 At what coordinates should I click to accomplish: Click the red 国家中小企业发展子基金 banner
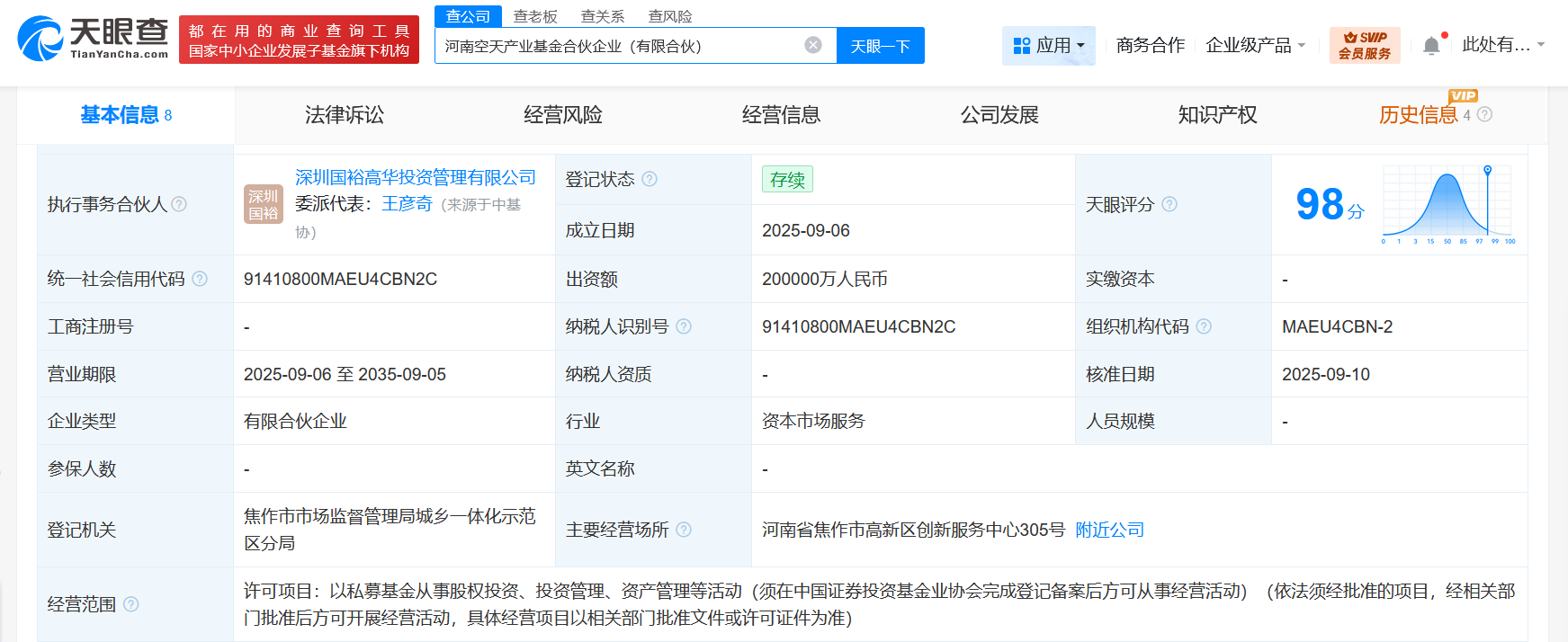pos(299,40)
